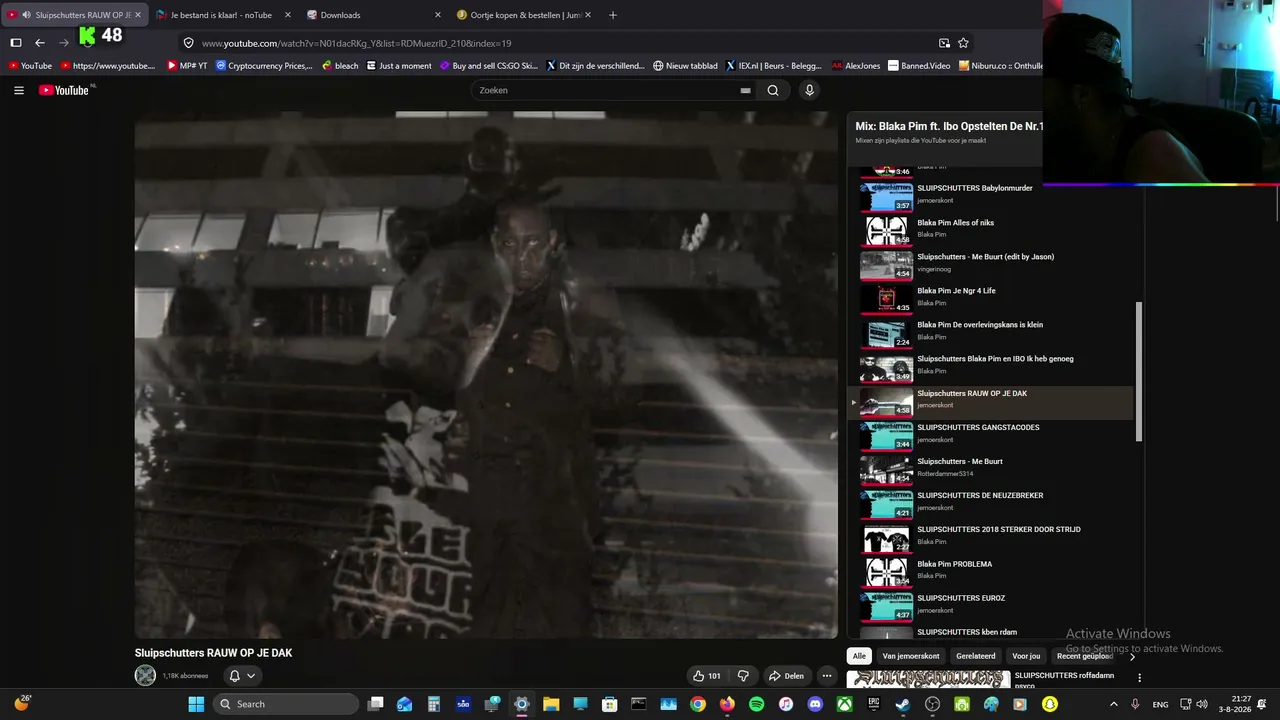Screen dimensions: 1280x720
Task: Show hidden system tray icons chevron
Action: tap(1113, 704)
